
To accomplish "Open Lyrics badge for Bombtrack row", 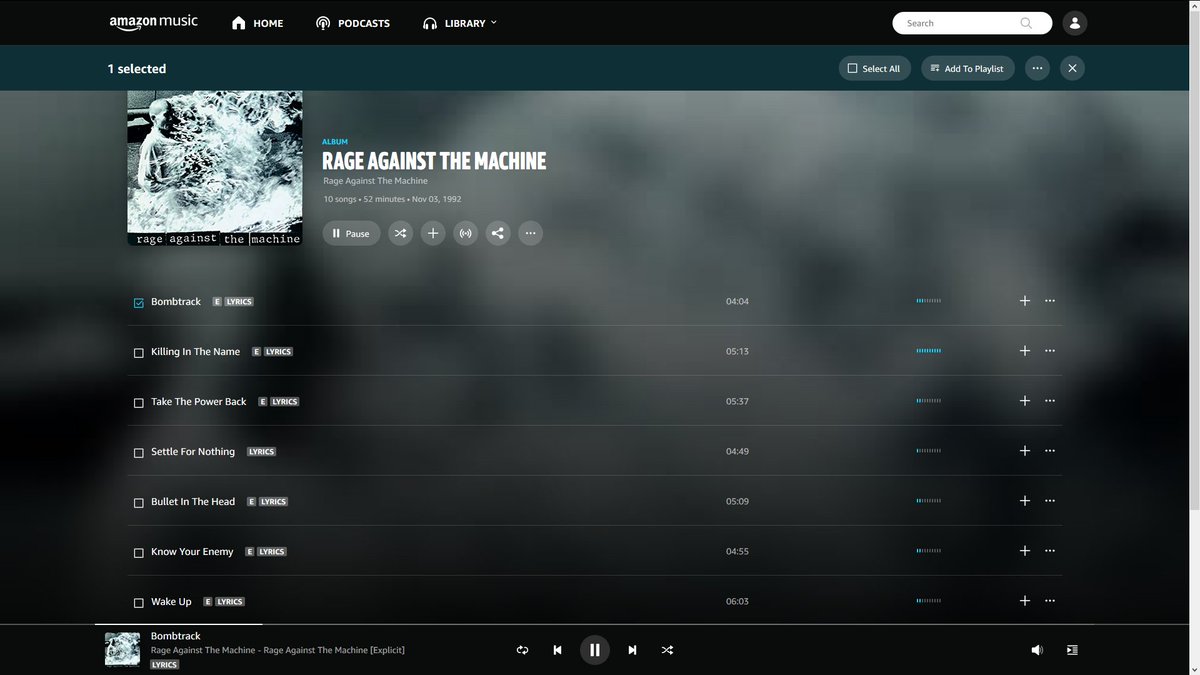I will point(239,301).
